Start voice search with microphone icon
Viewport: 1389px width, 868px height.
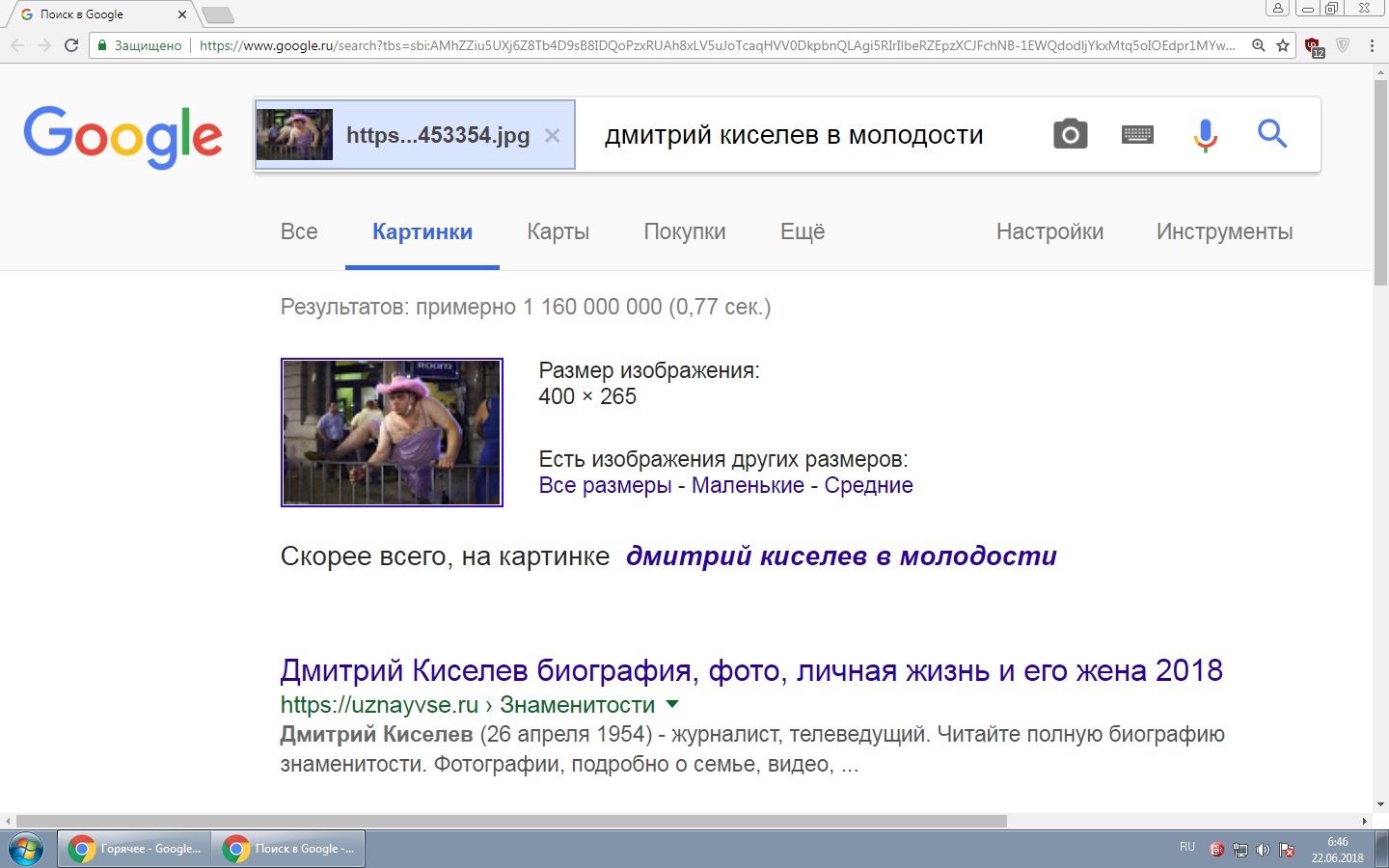pyautogui.click(x=1205, y=135)
